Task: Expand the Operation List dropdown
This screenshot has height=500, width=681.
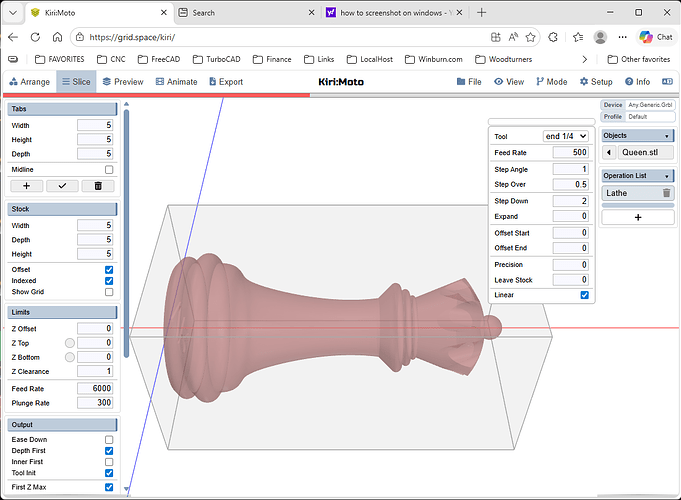Action: pos(666,176)
